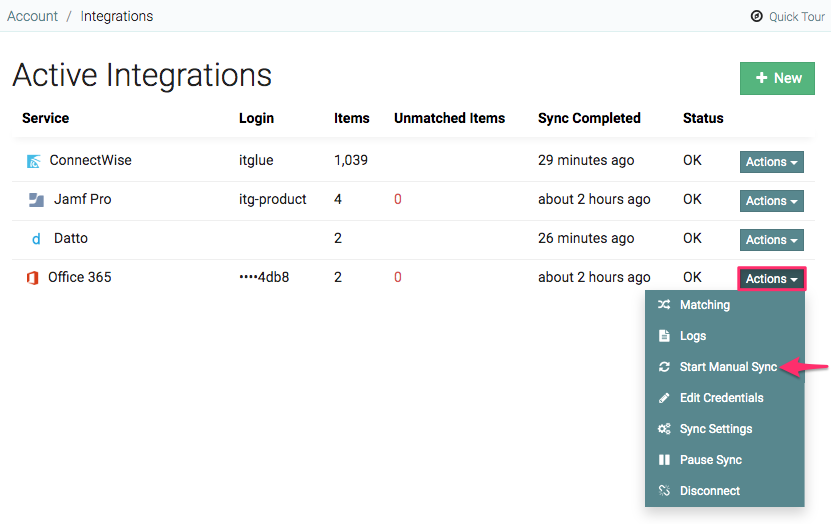Click Jamf Pro's items count 4
The height and width of the screenshot is (524, 831).
(338, 199)
